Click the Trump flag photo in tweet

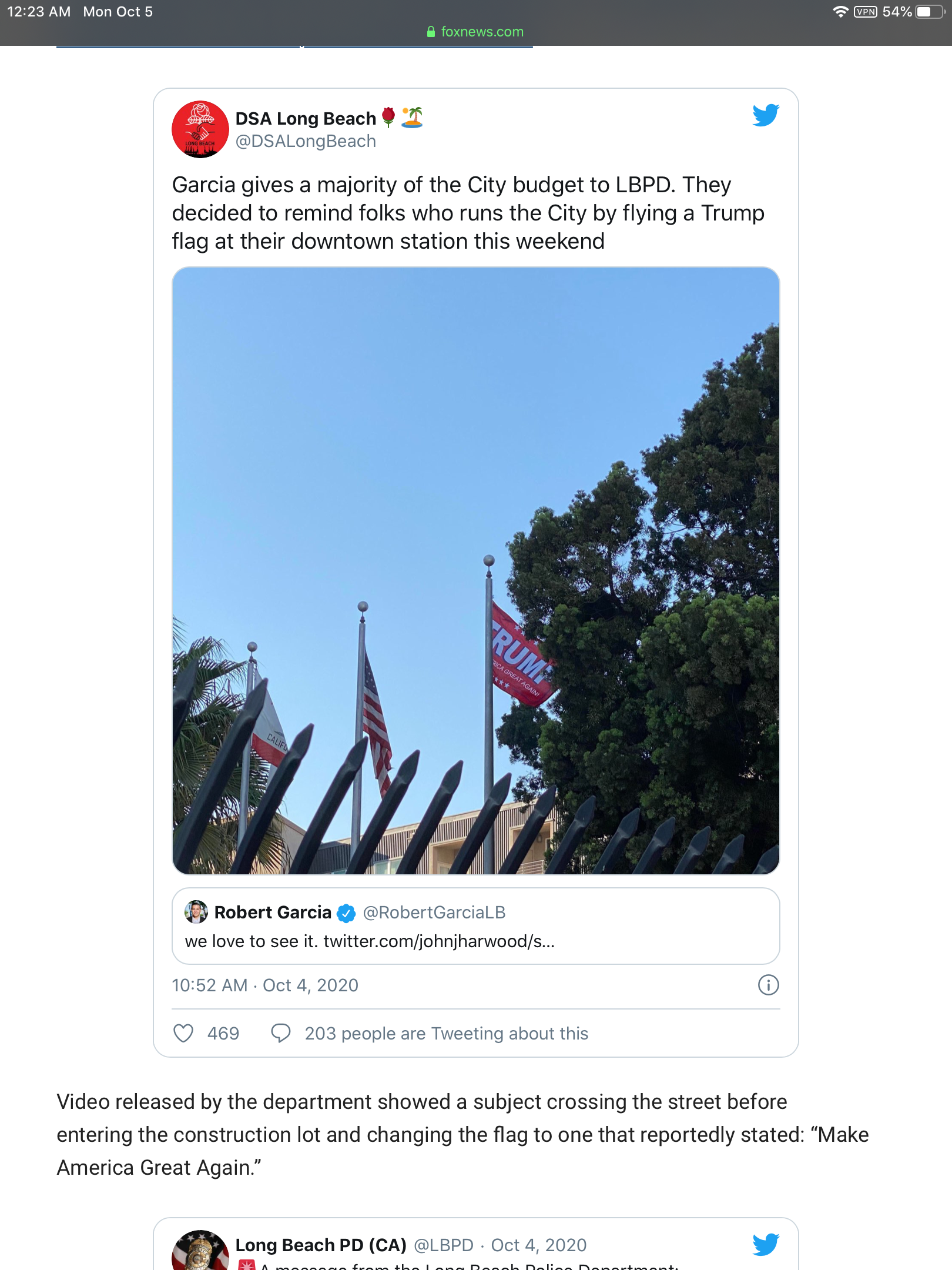[x=476, y=571]
